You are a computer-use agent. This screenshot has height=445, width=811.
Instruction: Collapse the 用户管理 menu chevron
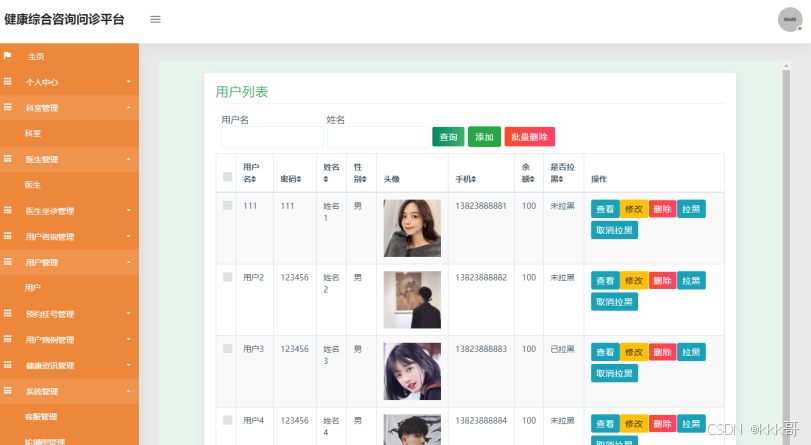129,262
